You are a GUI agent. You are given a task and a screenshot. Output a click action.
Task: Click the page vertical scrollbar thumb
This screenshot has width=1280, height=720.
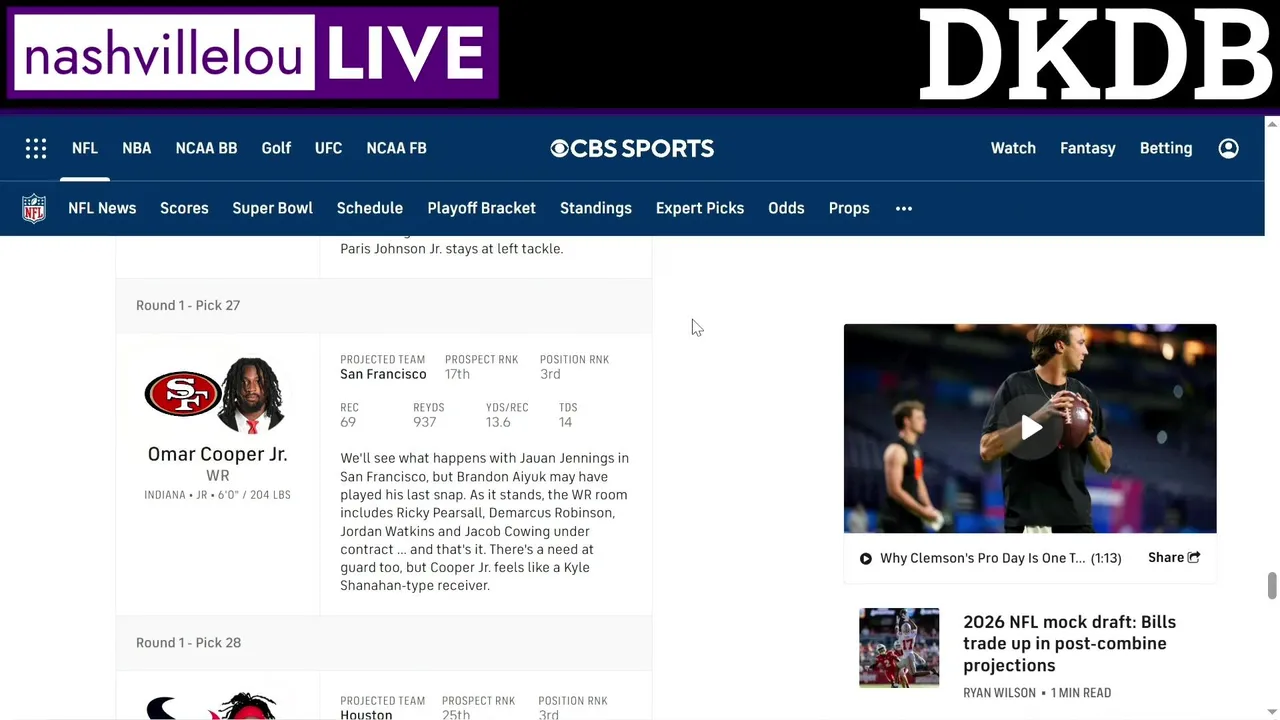pyautogui.click(x=1272, y=586)
